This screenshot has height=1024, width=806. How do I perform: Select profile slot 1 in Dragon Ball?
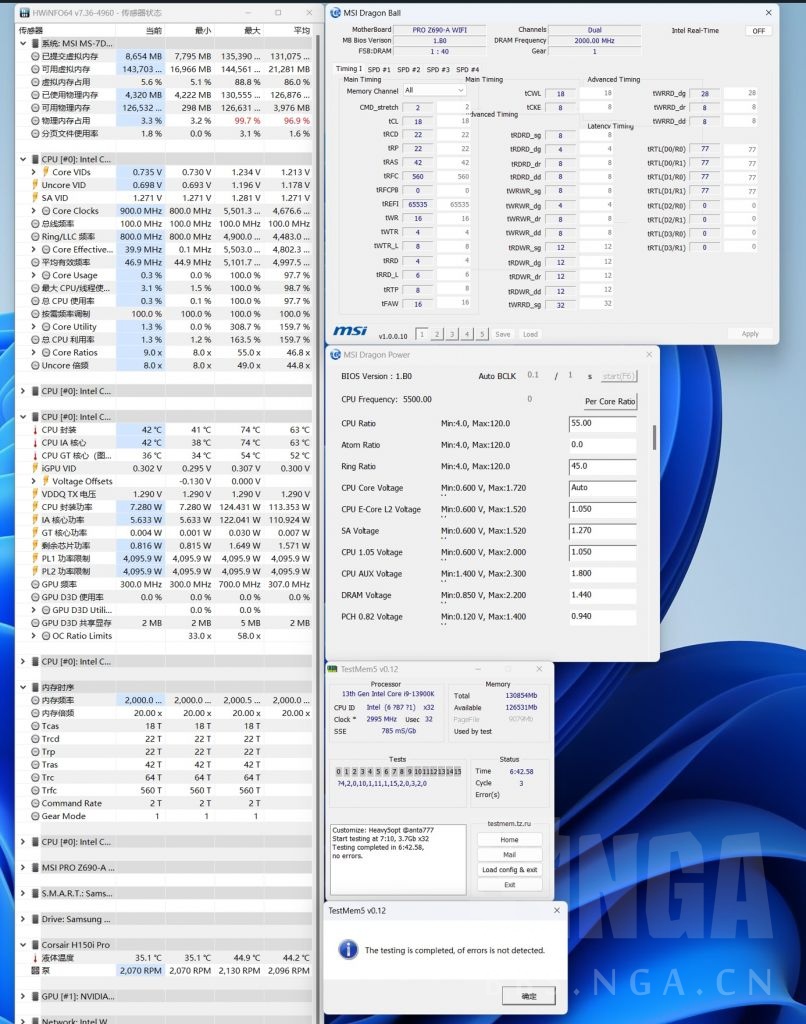(422, 334)
